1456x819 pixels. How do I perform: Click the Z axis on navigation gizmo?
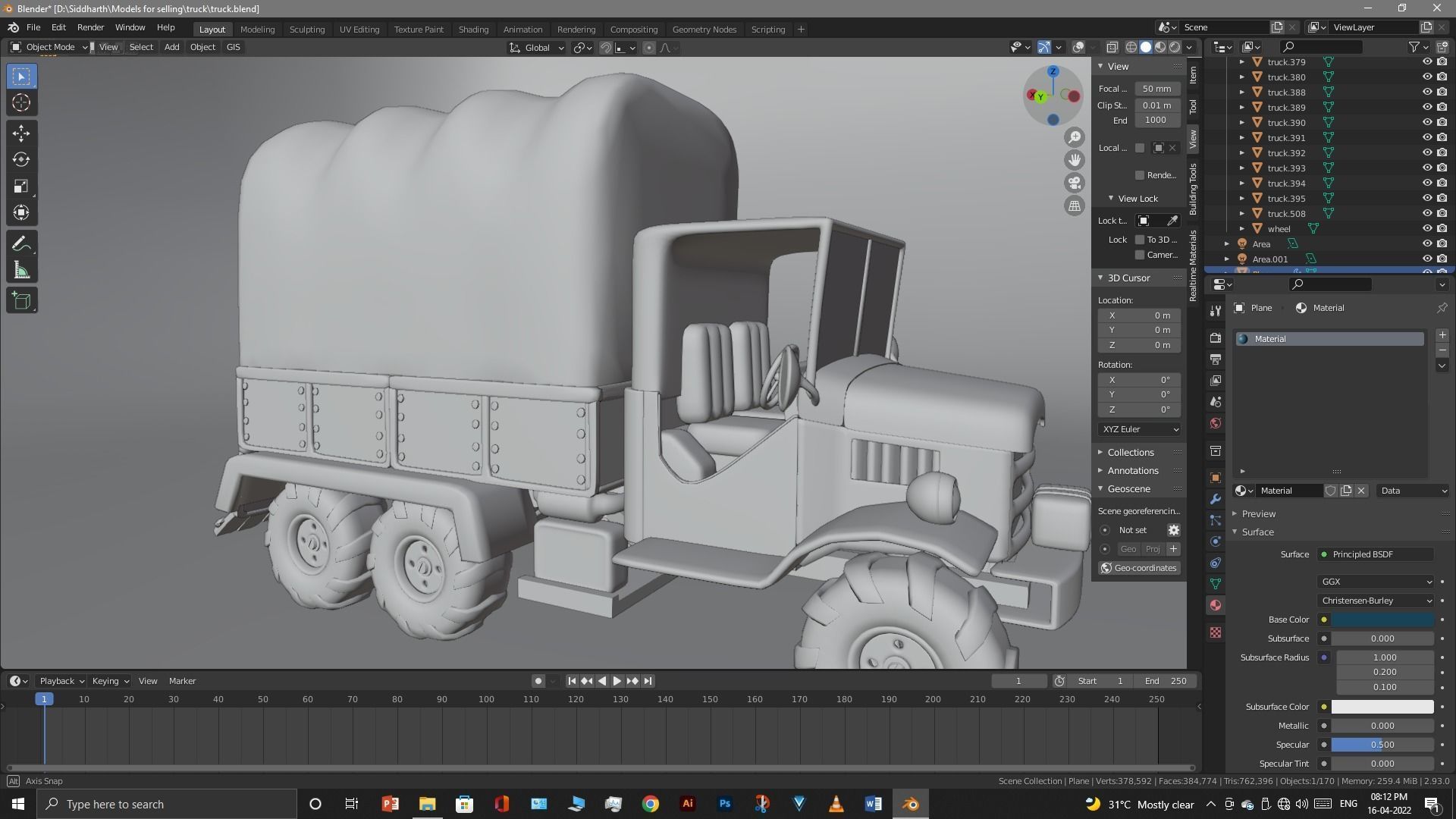(x=1053, y=71)
